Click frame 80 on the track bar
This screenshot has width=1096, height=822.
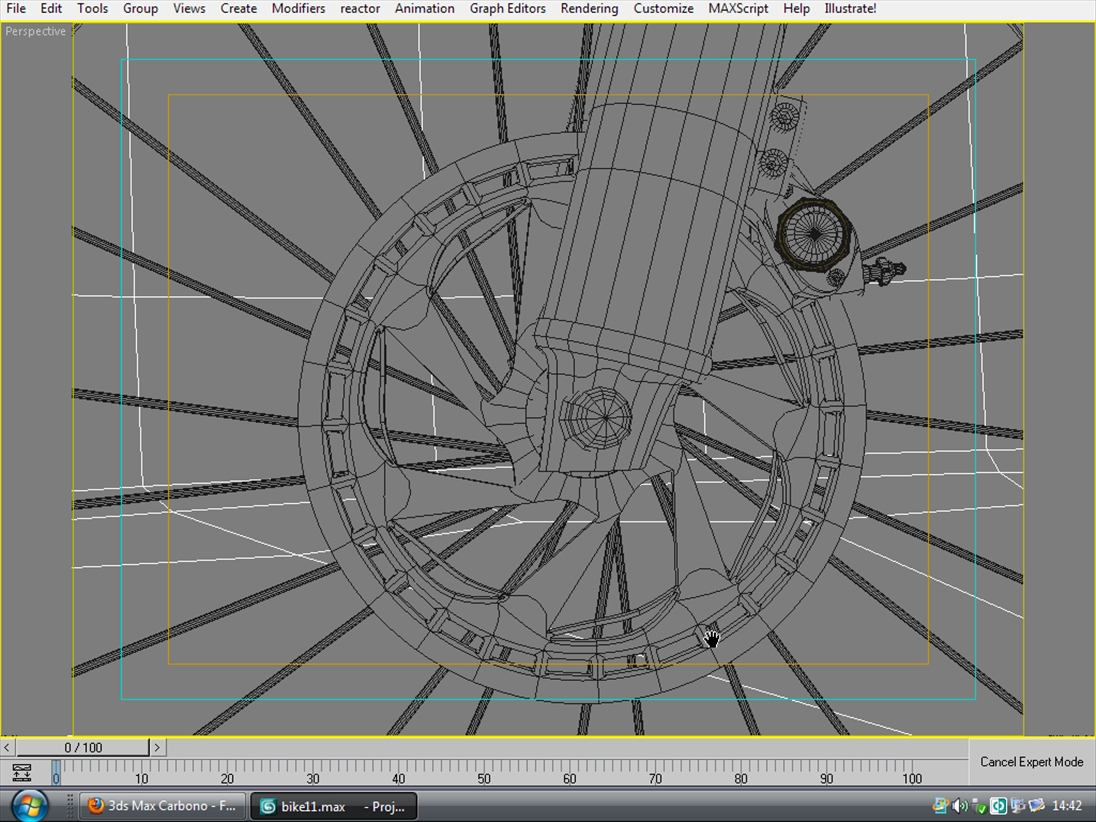click(x=741, y=778)
